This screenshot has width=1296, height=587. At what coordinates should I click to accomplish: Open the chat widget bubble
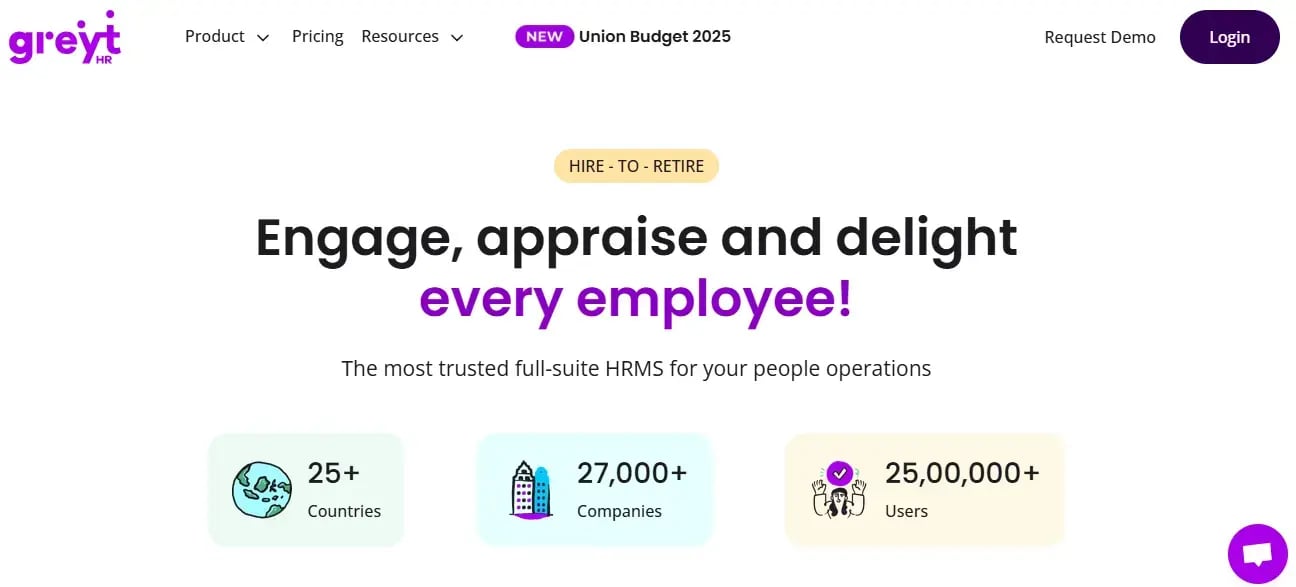(x=1257, y=553)
